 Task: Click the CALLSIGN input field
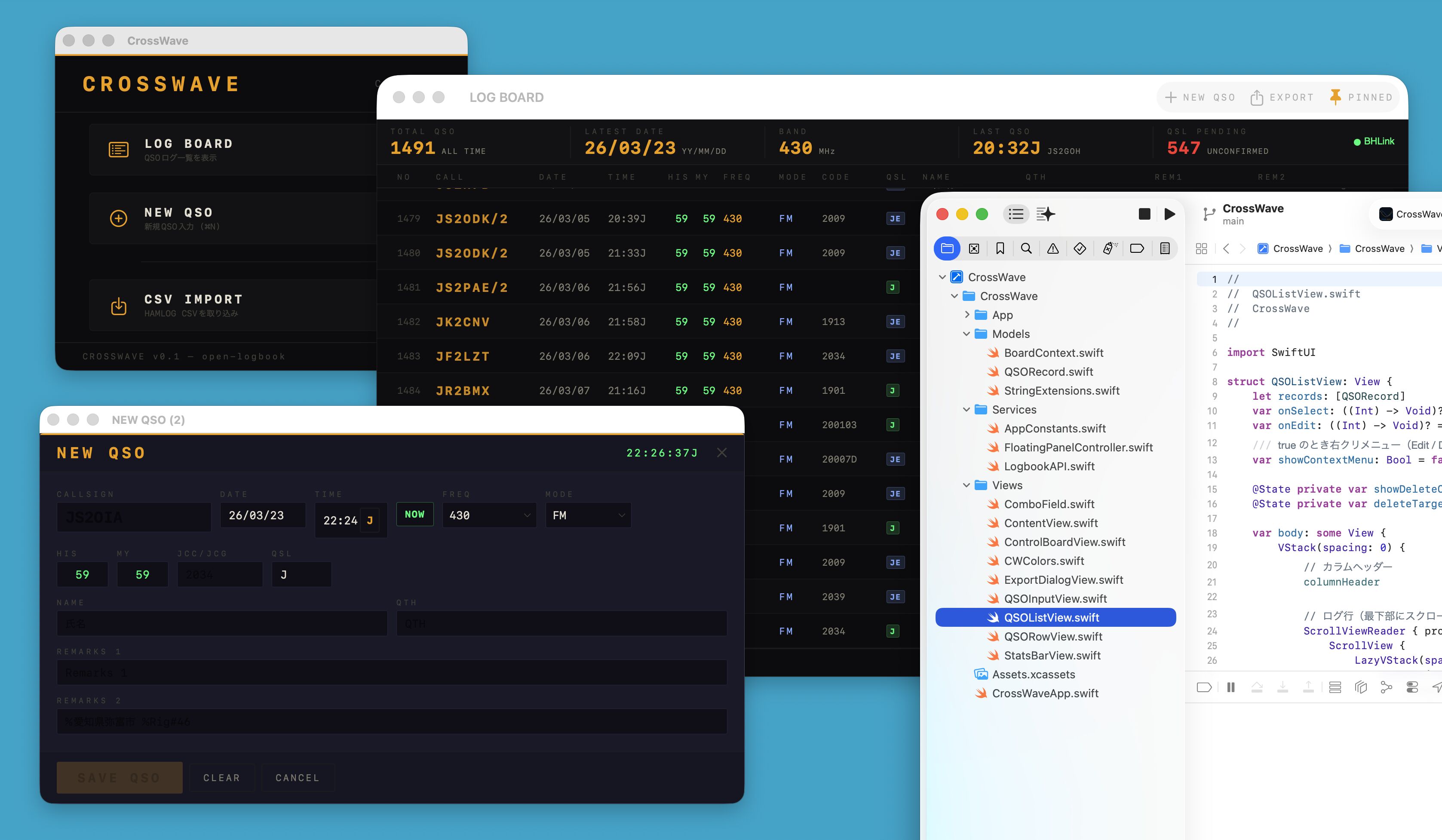133,517
